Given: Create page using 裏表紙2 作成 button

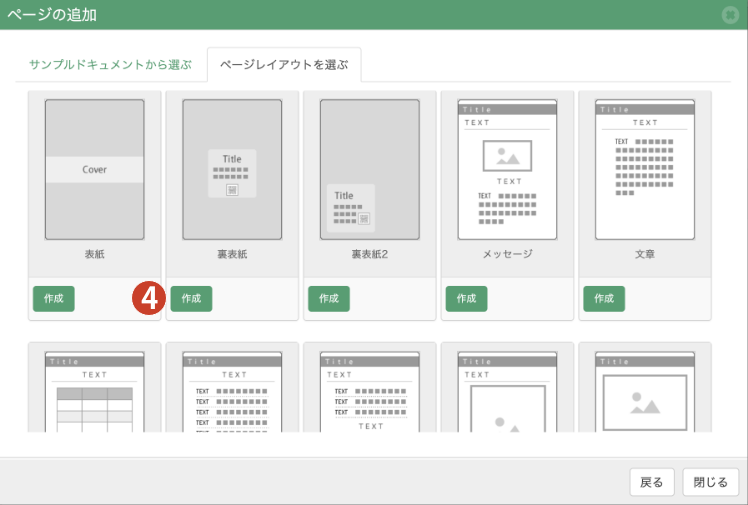Looking at the screenshot, I should tap(329, 299).
